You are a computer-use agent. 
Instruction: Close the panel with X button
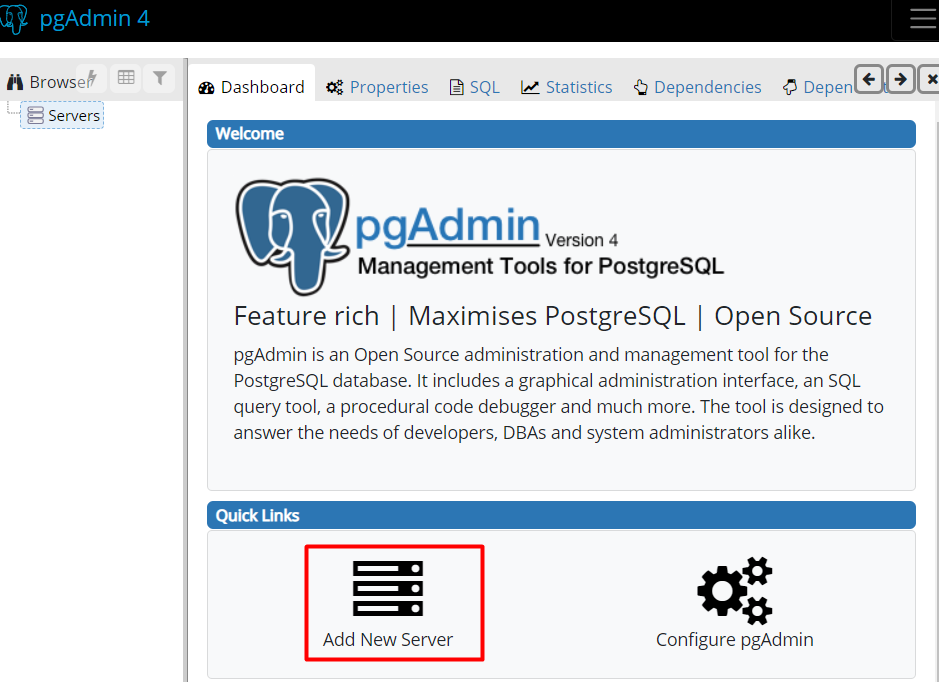coord(930,79)
